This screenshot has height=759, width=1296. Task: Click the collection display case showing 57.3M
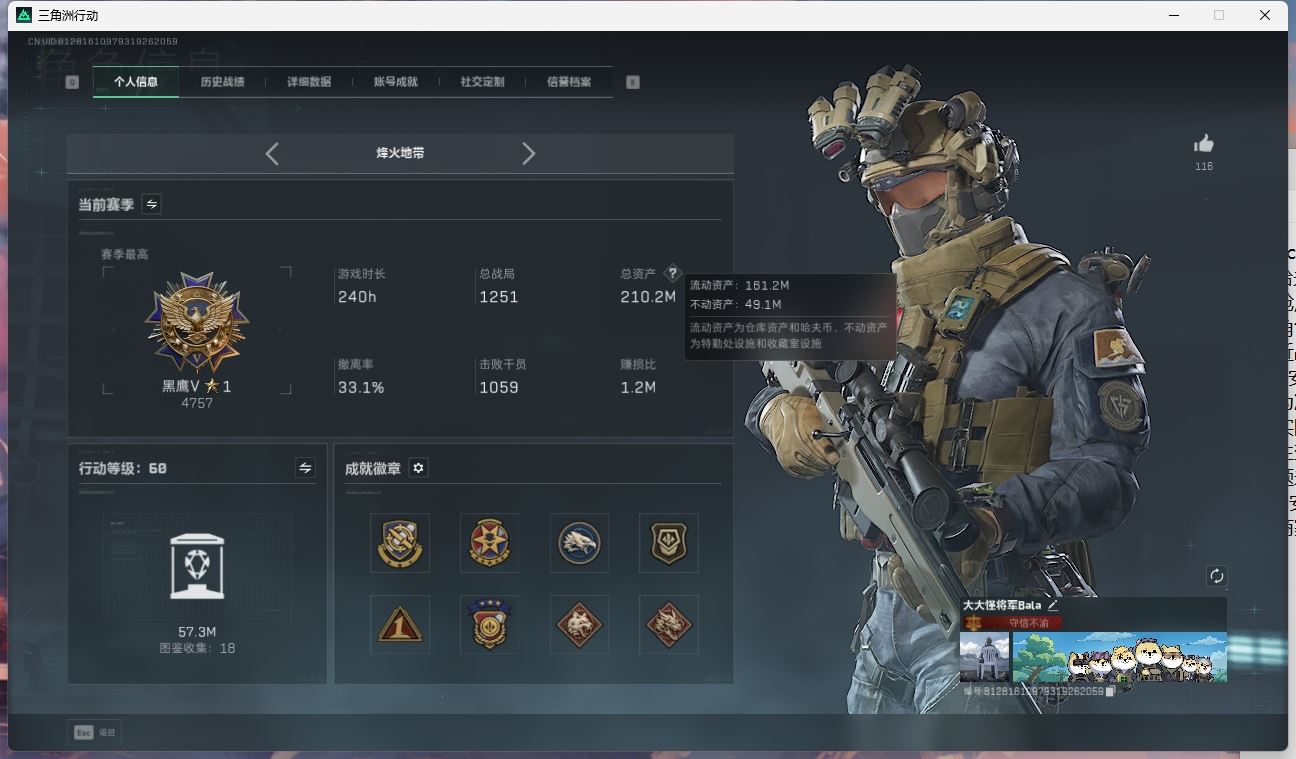[197, 567]
